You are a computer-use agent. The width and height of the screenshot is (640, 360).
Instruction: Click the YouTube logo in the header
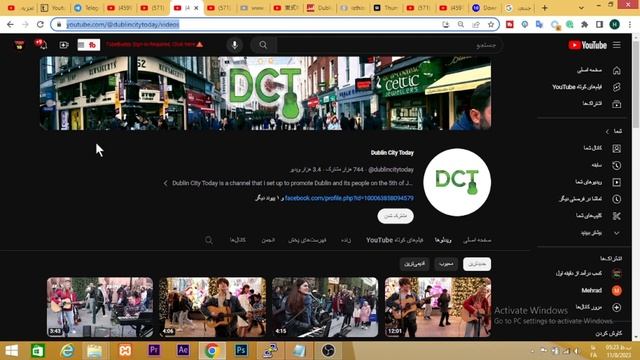(588, 45)
